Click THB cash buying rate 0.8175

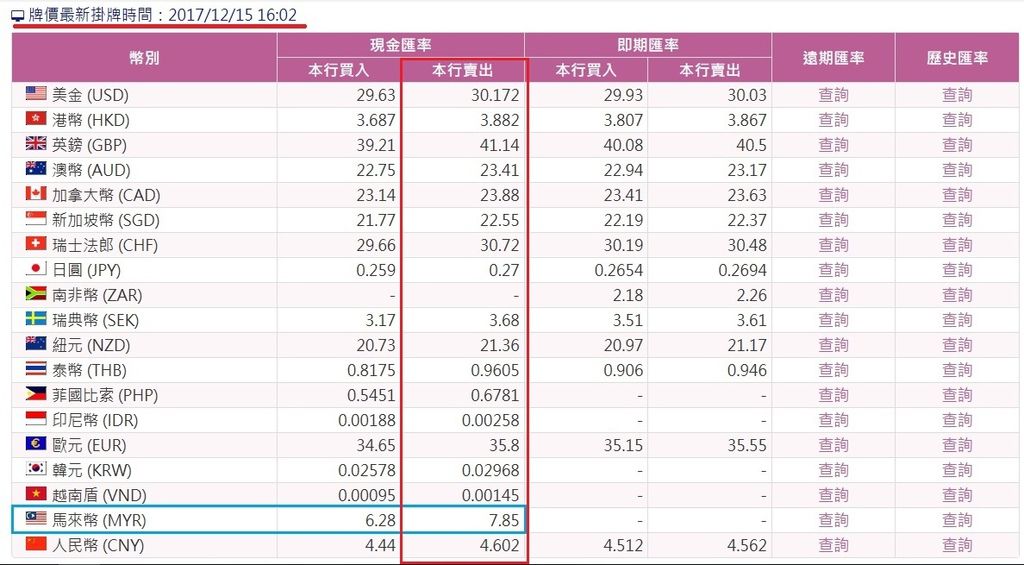(371, 370)
